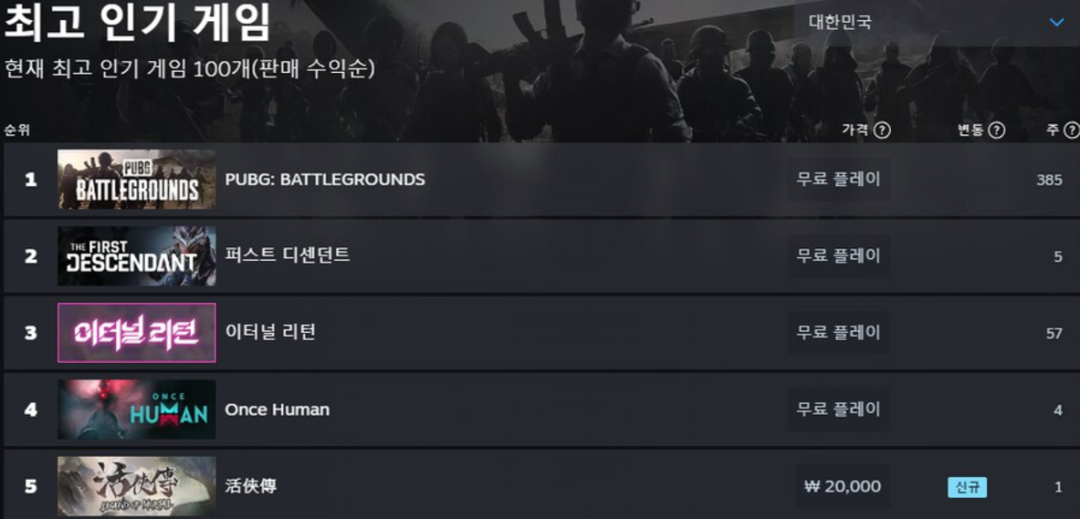Click 무료 플레이 button for Once Human
Screen dimensions: 1080x519
click(838, 410)
